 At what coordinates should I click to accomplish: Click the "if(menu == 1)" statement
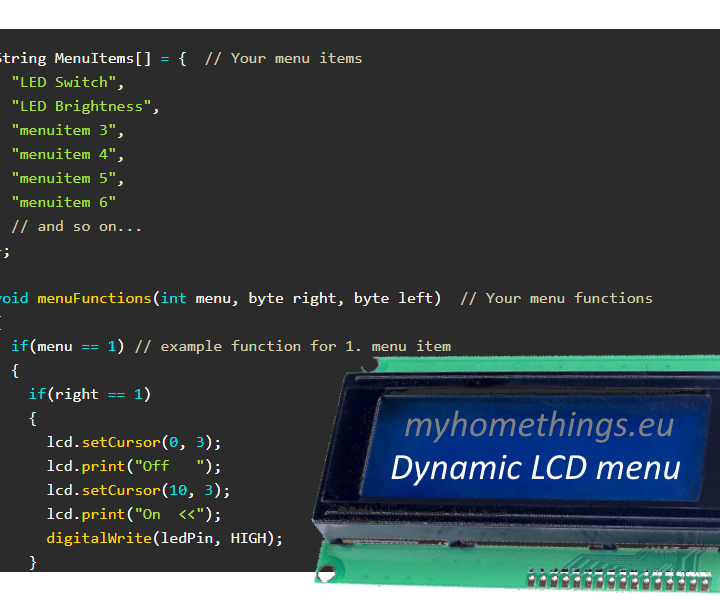pos(68,346)
